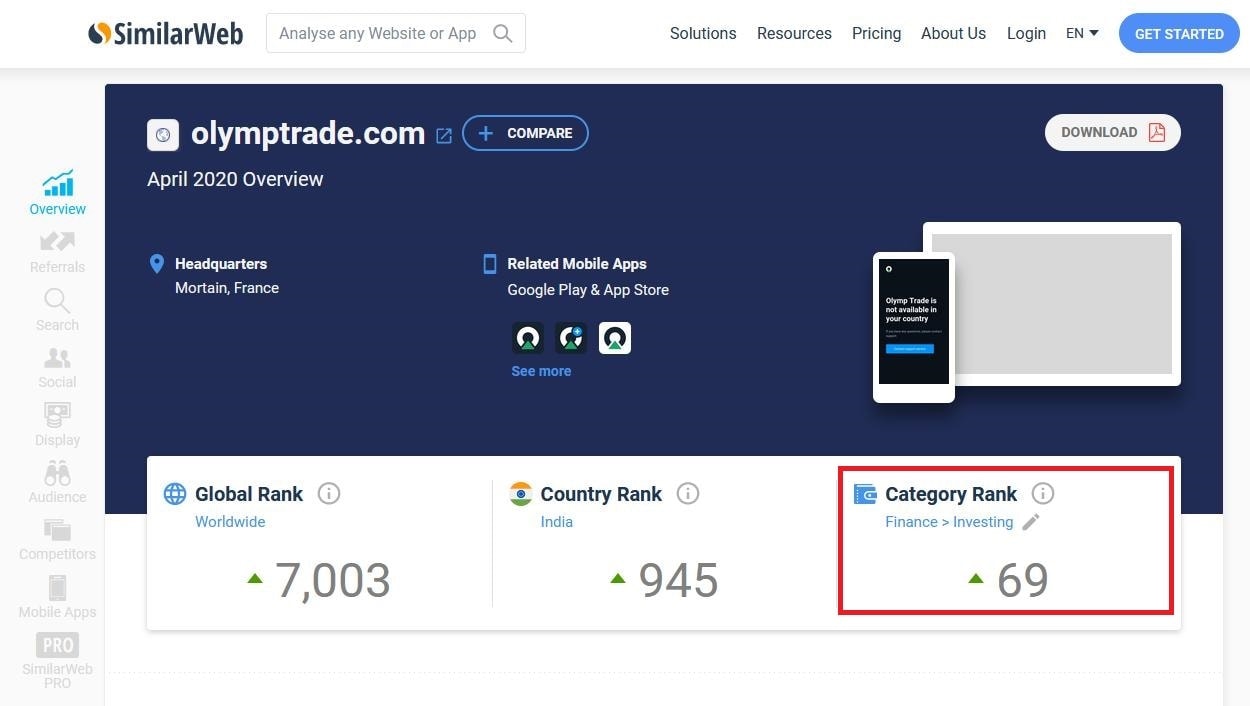Click the COMPARE button

point(525,133)
